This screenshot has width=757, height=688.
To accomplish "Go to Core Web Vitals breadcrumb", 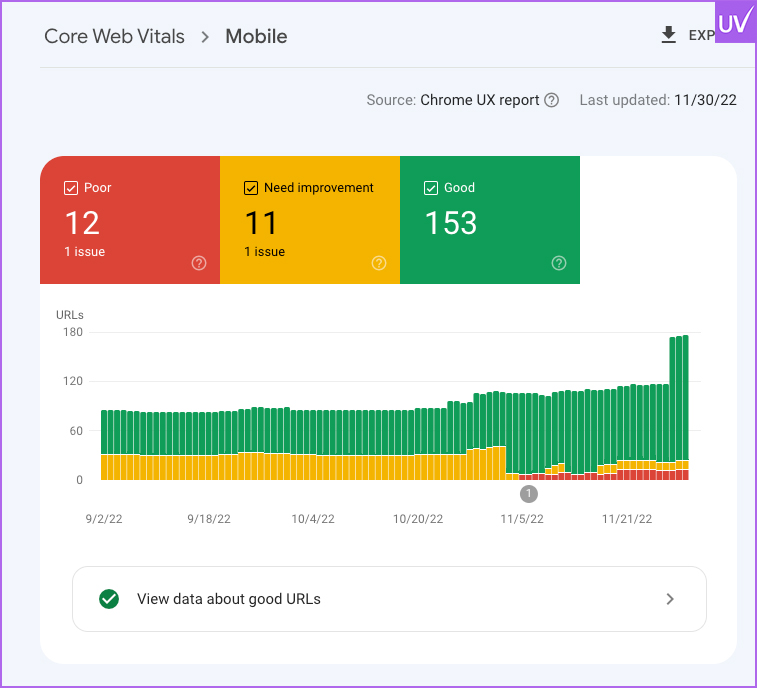I will click(x=114, y=37).
